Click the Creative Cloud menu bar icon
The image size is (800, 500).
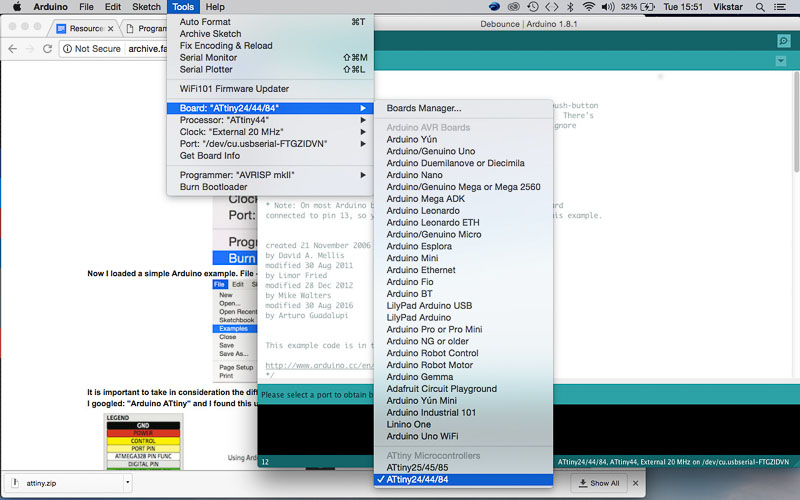point(514,7)
